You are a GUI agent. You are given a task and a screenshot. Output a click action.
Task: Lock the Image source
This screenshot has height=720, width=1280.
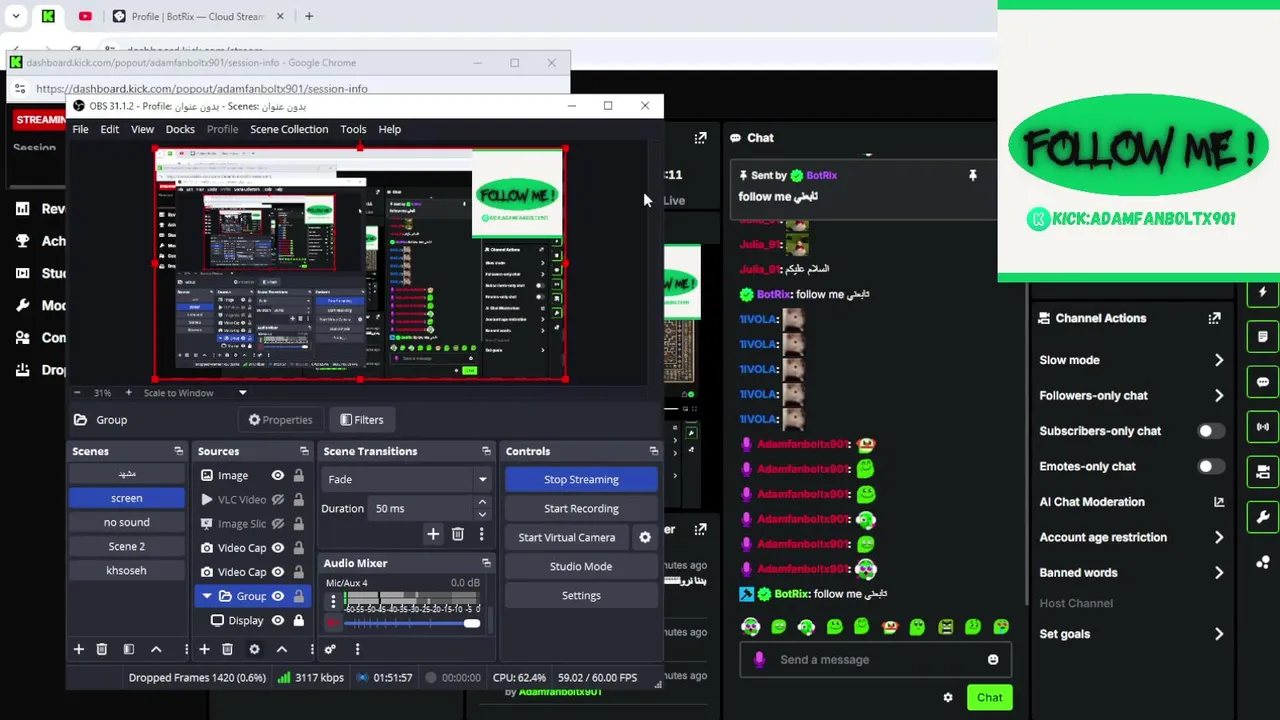pos(298,476)
